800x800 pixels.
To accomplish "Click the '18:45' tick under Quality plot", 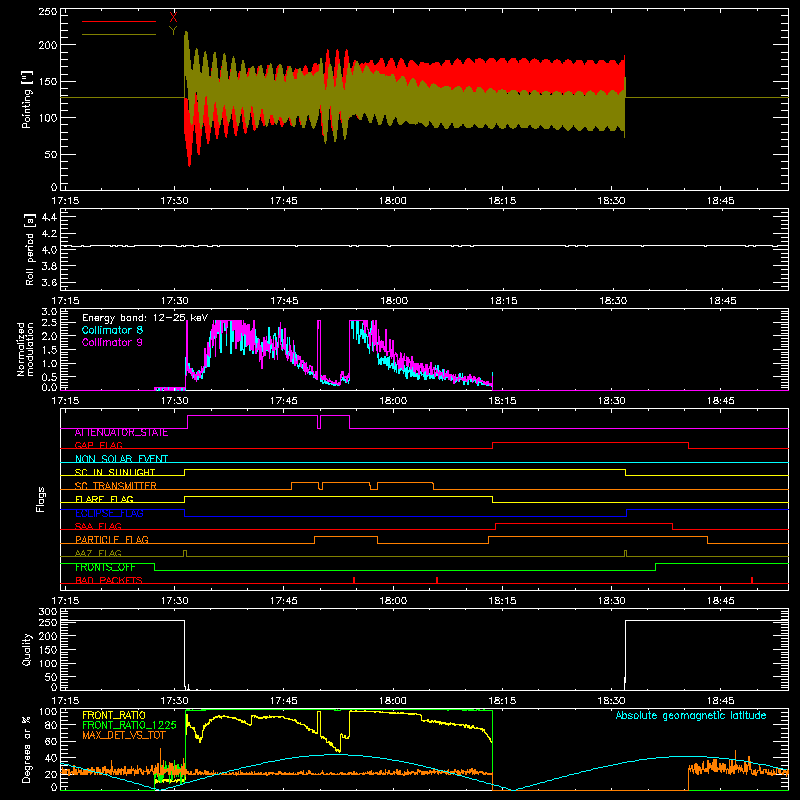I will click(x=720, y=701).
